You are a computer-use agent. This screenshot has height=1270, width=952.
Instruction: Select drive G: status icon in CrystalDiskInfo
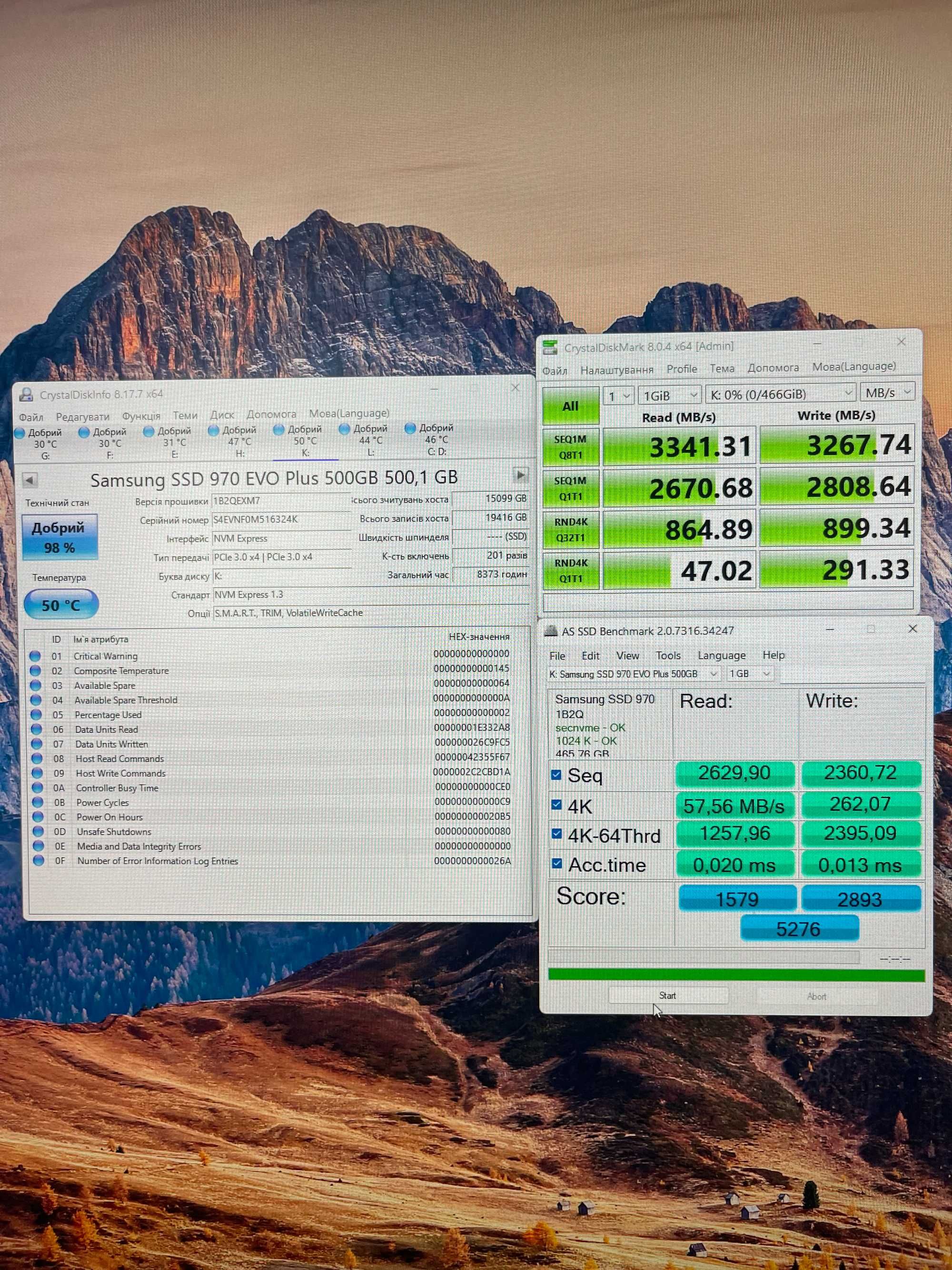[20, 432]
